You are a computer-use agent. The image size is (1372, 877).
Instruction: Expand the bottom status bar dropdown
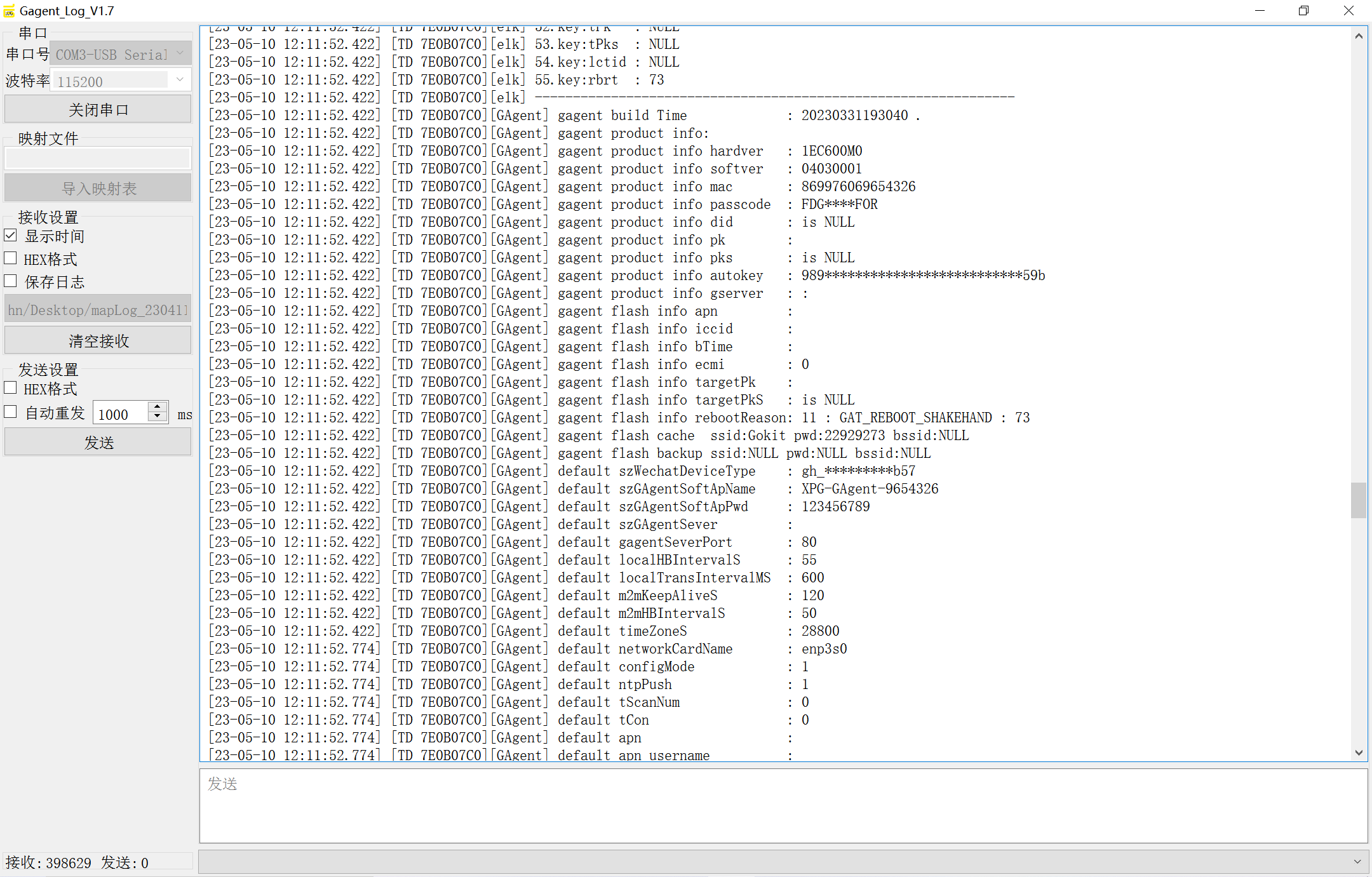pos(1357,862)
